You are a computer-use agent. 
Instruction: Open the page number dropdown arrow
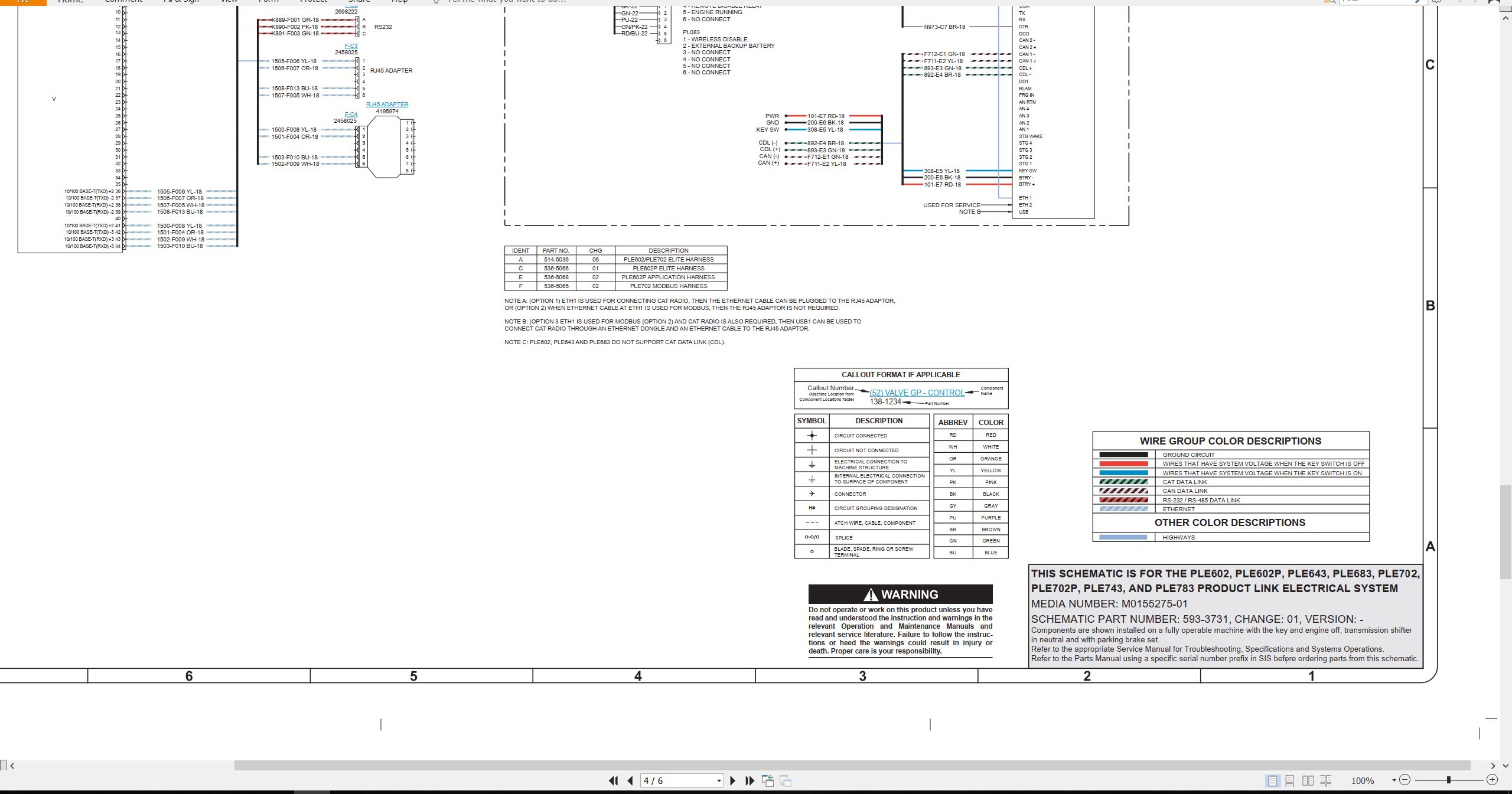click(x=719, y=780)
